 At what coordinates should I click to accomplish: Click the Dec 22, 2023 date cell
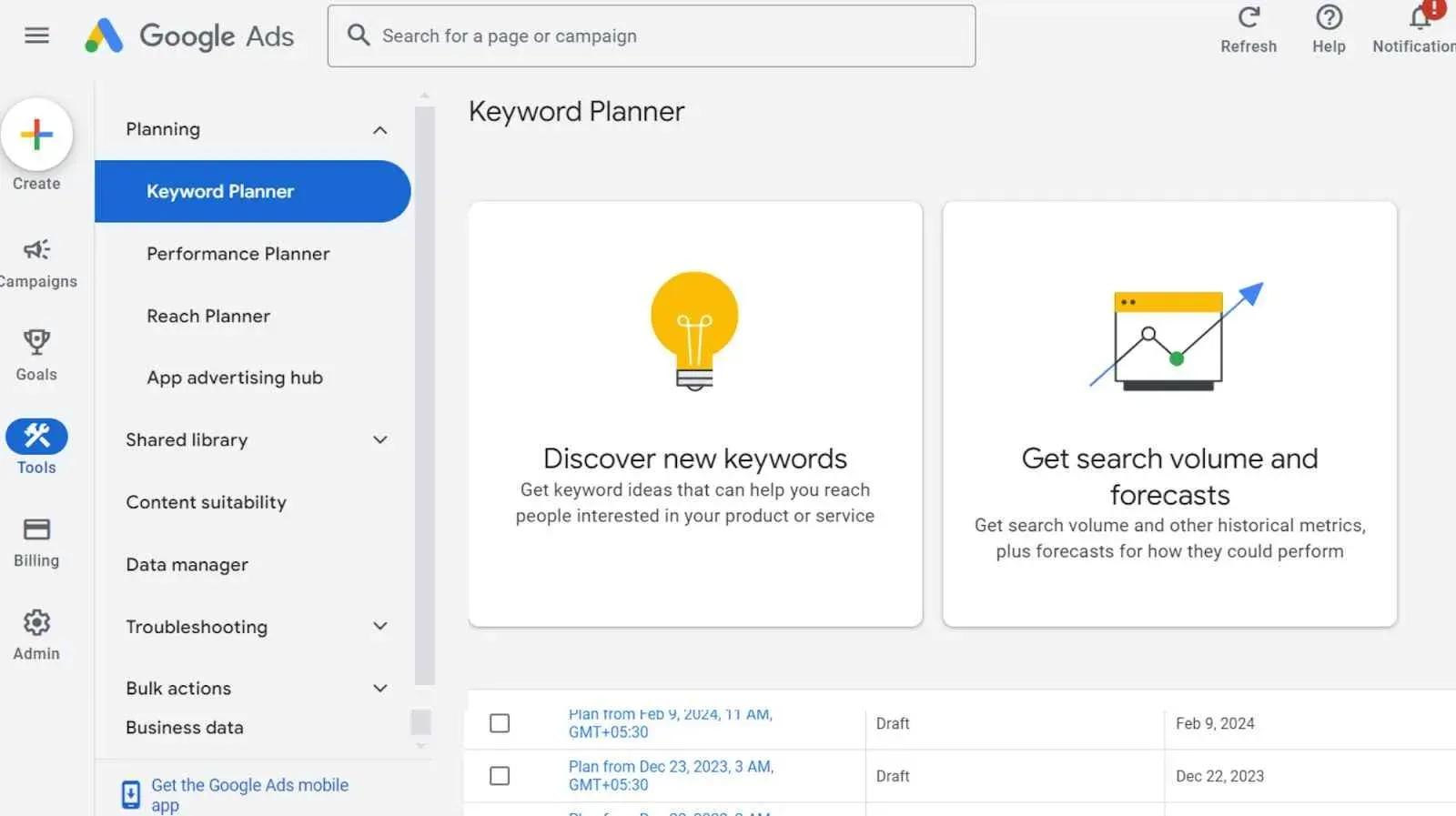tap(1219, 776)
